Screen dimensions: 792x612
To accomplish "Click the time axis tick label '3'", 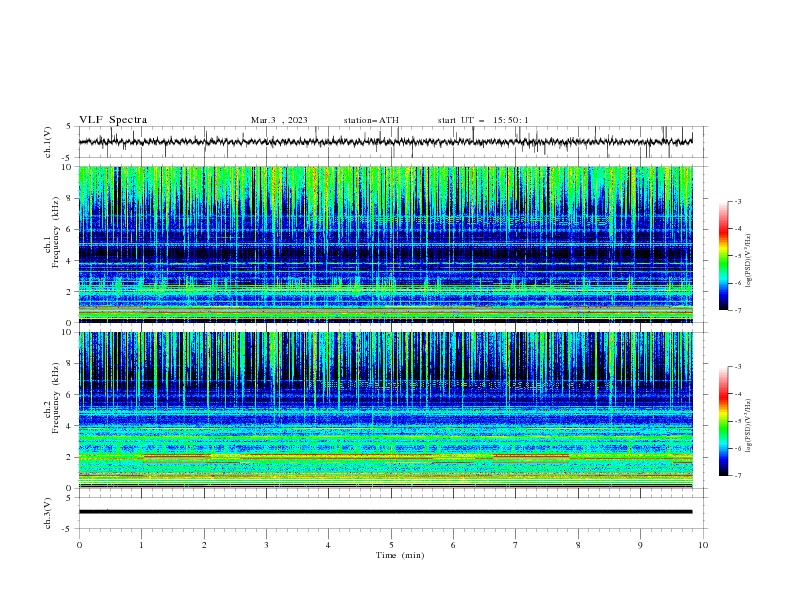I will pos(266,545).
